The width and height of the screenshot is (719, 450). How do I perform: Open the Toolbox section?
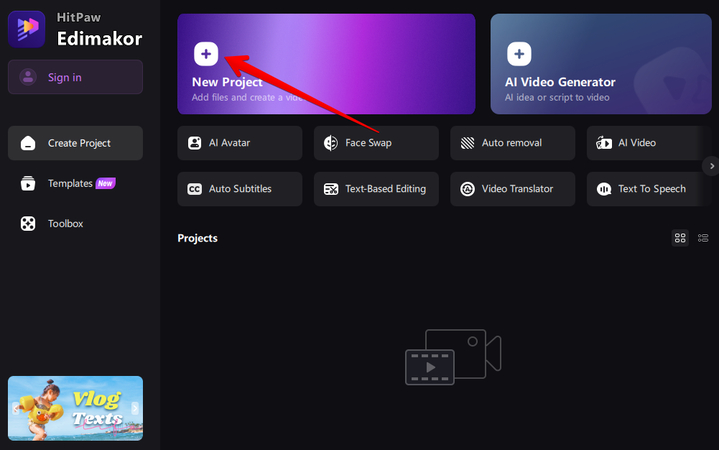[x=75, y=224]
